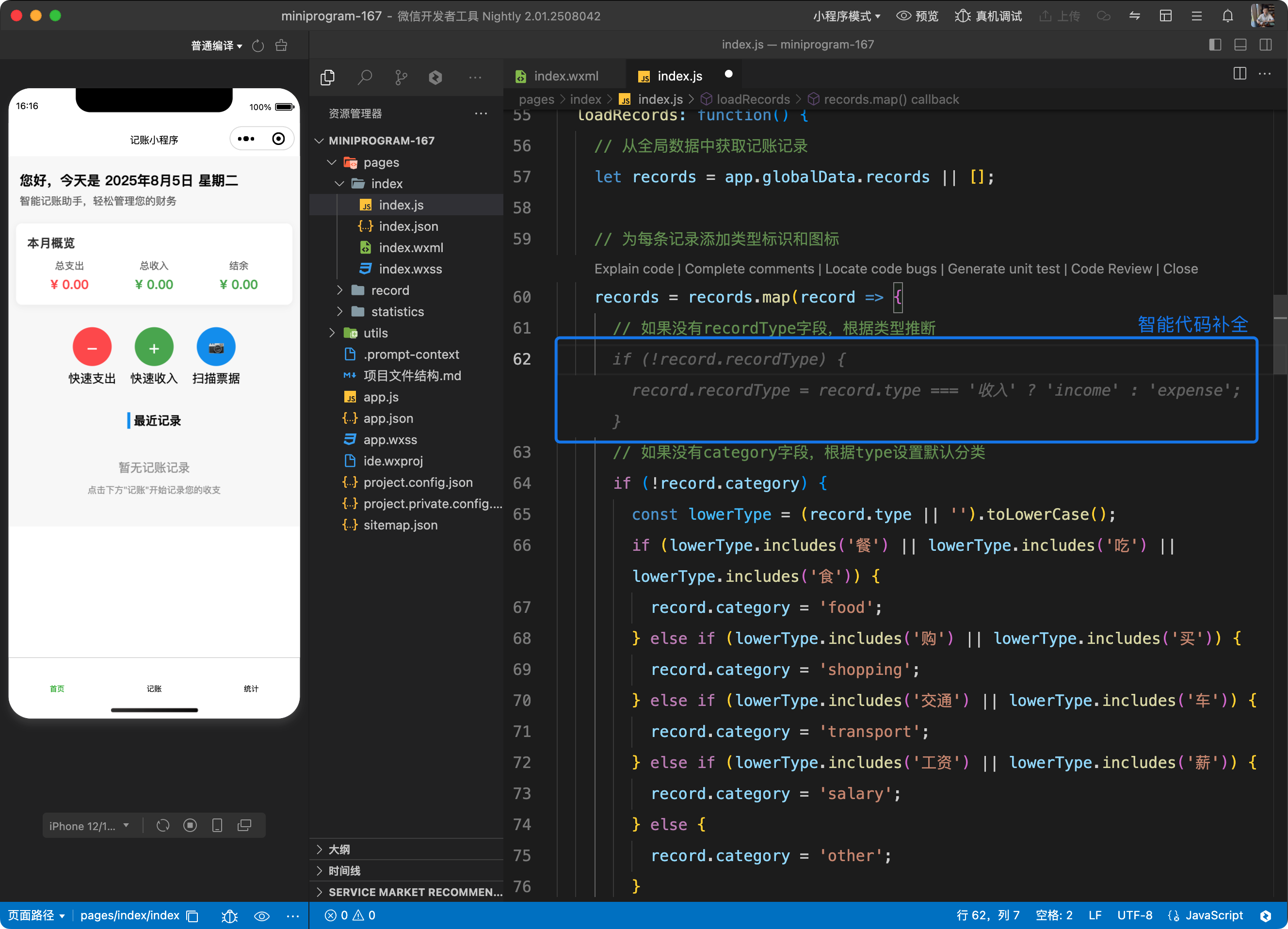The width and height of the screenshot is (1288, 929).
Task: Select the 统计 tab in simulator
Action: pos(250,689)
